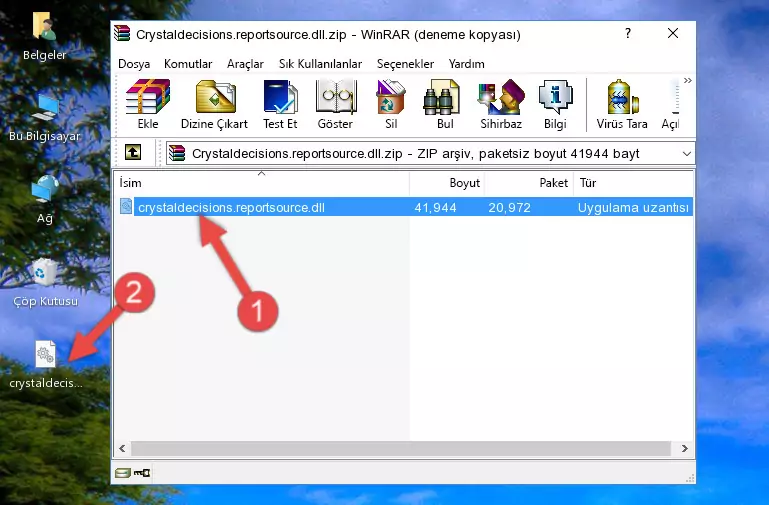
Task: Run the Test Et tool
Action: (280, 104)
